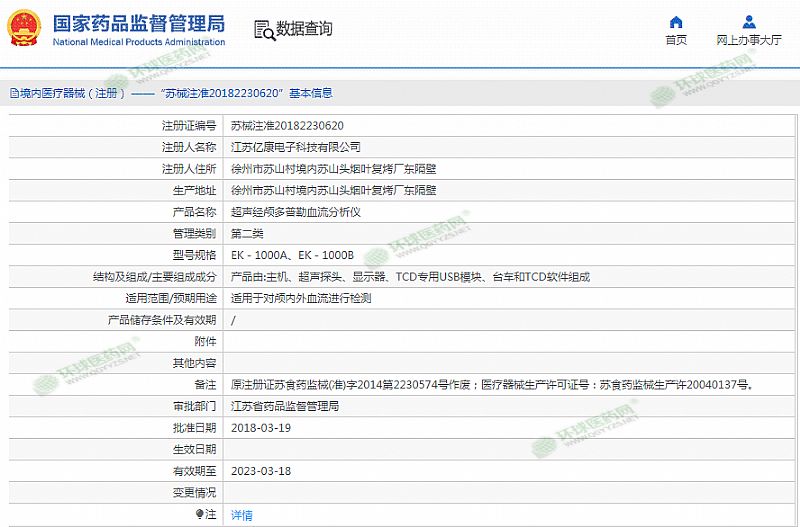Viewport: 800px width, 527px height.
Task: Click the national emblem logo in the header
Action: [x=24, y=28]
